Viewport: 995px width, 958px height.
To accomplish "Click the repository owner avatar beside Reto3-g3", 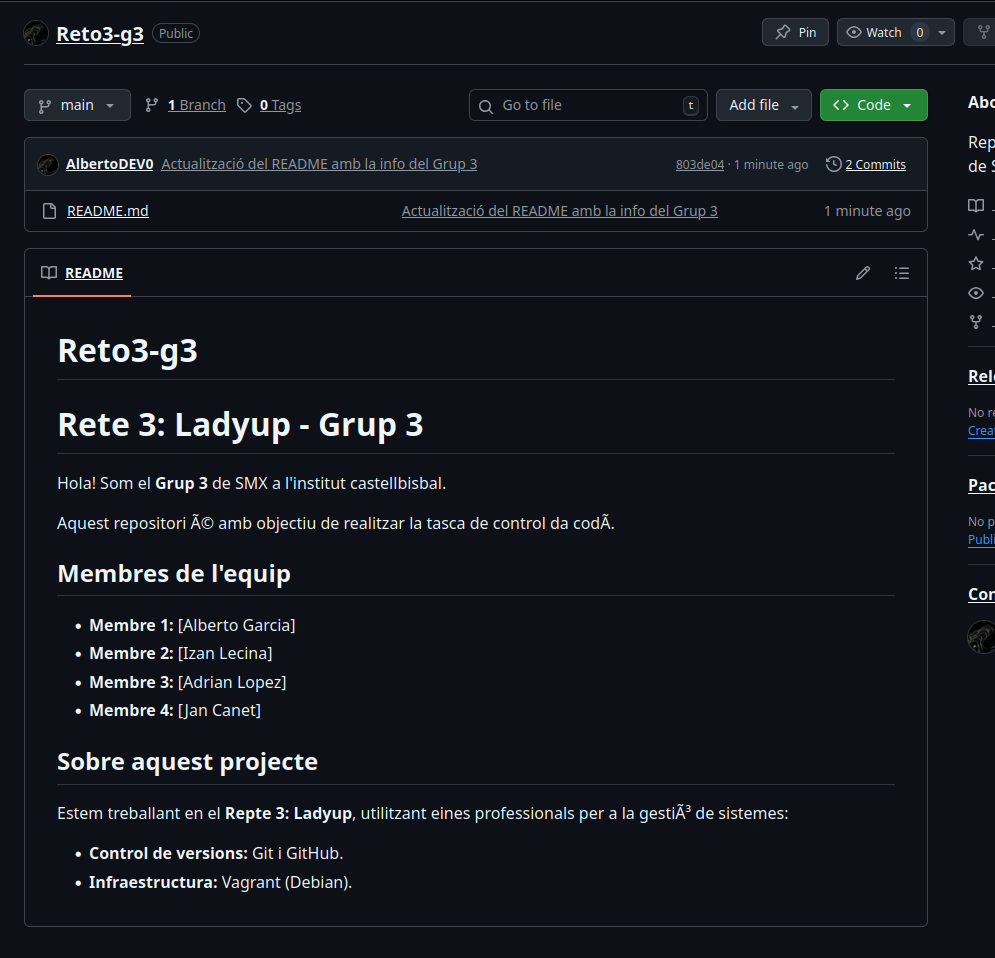I will pyautogui.click(x=36, y=33).
